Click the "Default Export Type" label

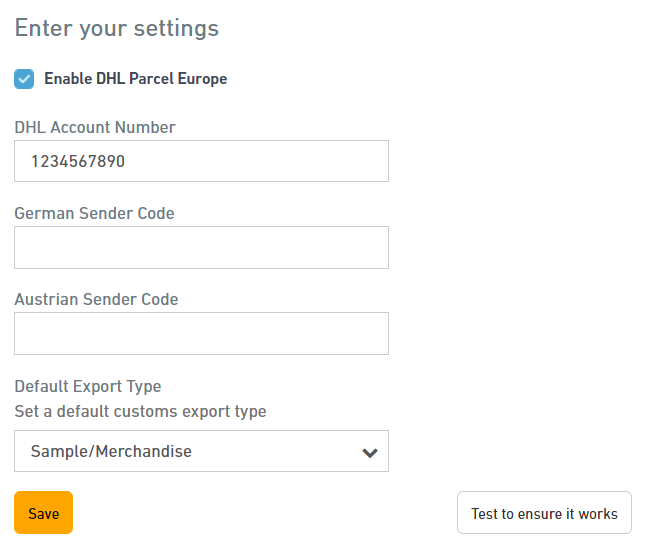(x=87, y=386)
